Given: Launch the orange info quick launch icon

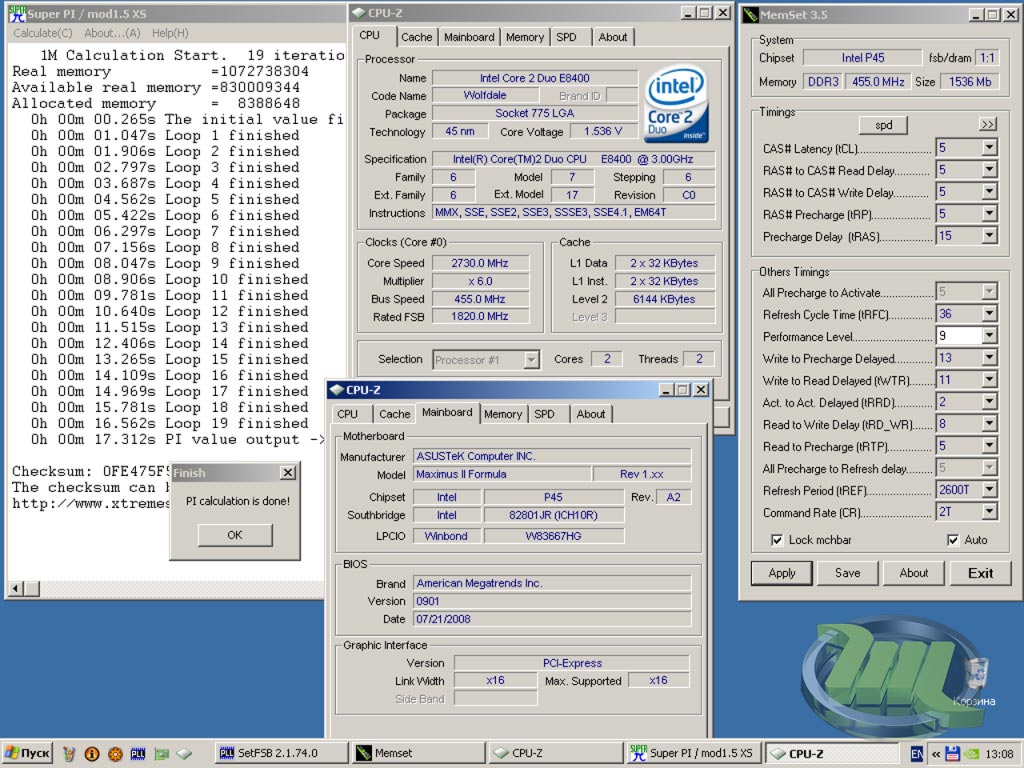Looking at the screenshot, I should (92, 754).
